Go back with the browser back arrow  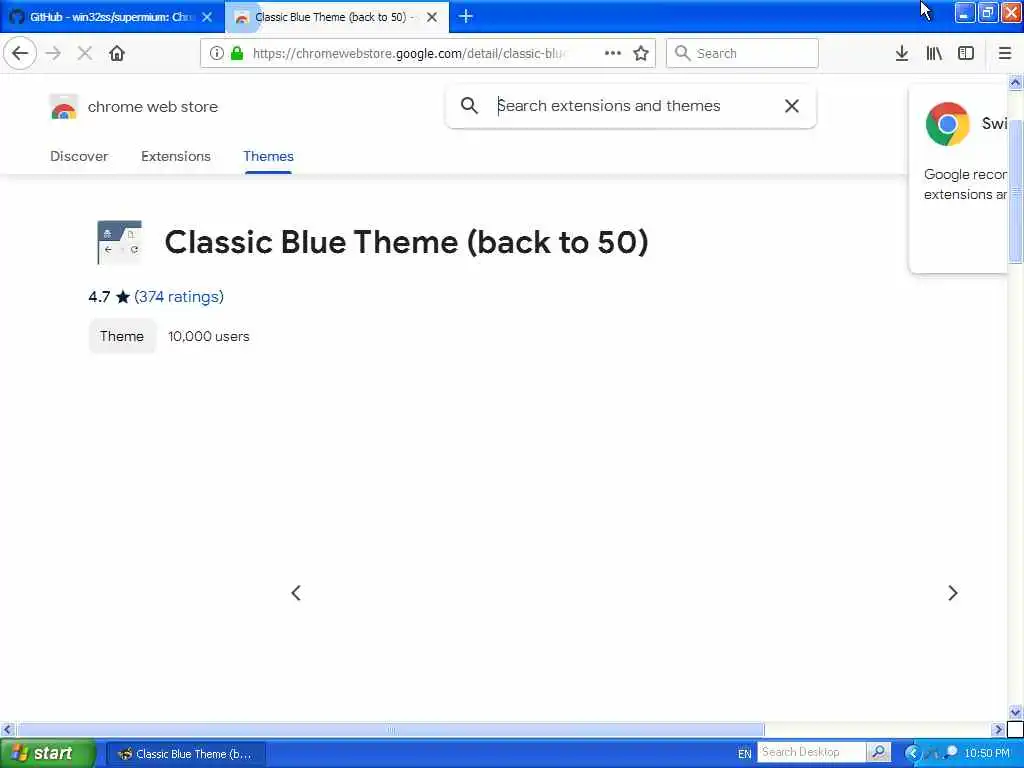(x=20, y=53)
